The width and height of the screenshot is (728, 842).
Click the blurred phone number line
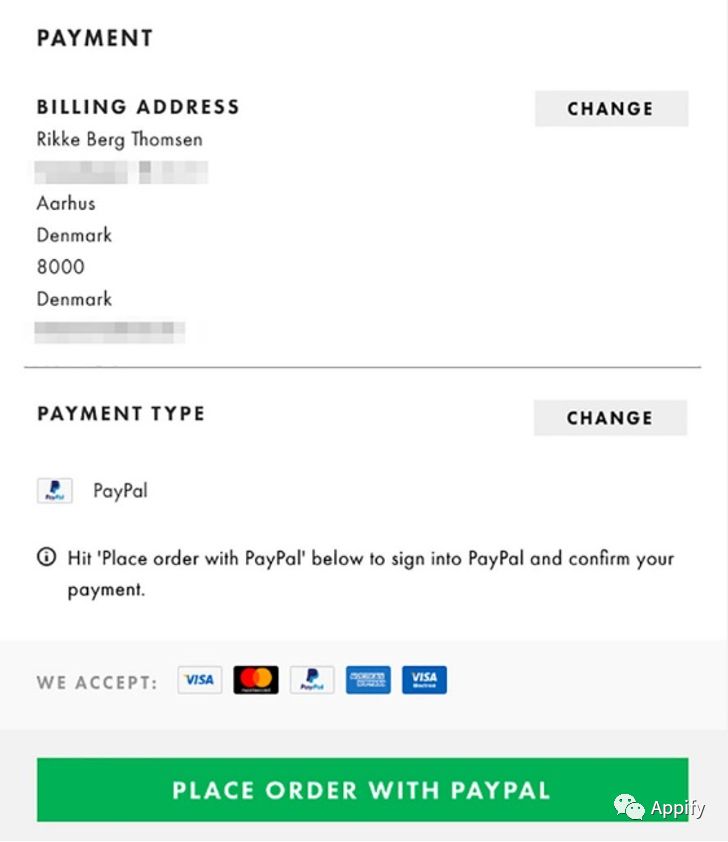(110, 330)
